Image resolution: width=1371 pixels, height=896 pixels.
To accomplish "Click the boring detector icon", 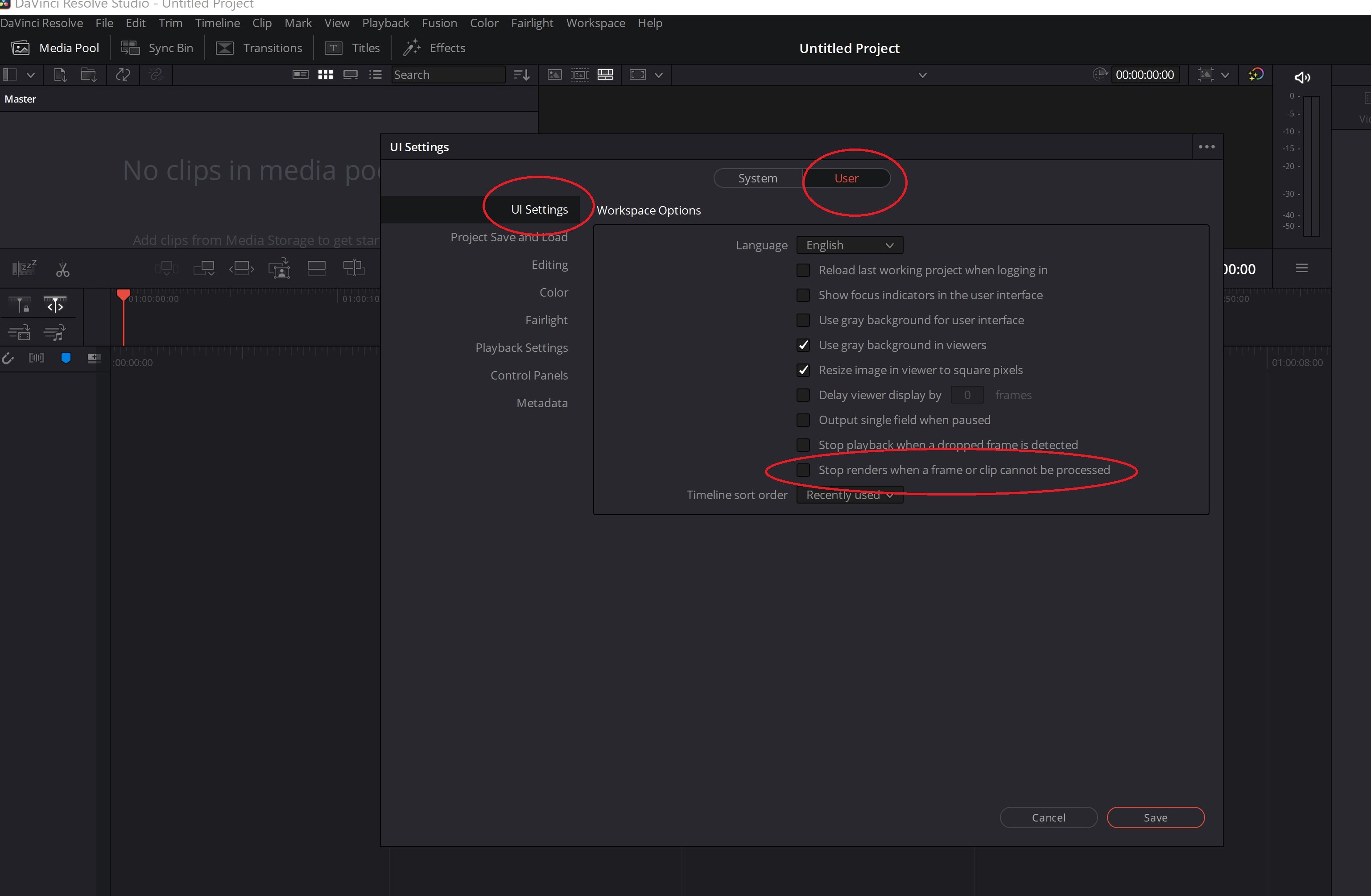I will pyautogui.click(x=24, y=268).
